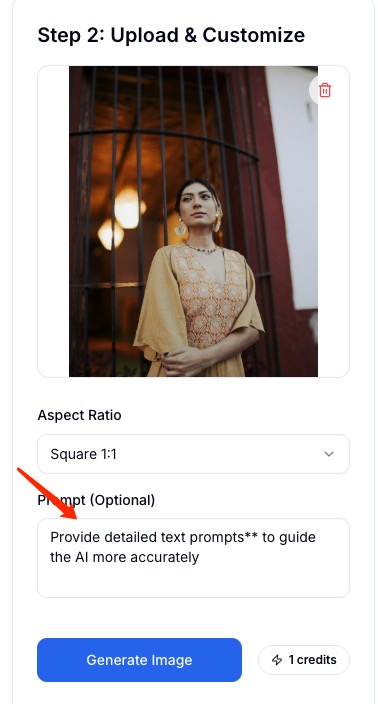Click the lightning bolt icon beside credits
This screenshot has width=378, height=704.
pos(277,660)
